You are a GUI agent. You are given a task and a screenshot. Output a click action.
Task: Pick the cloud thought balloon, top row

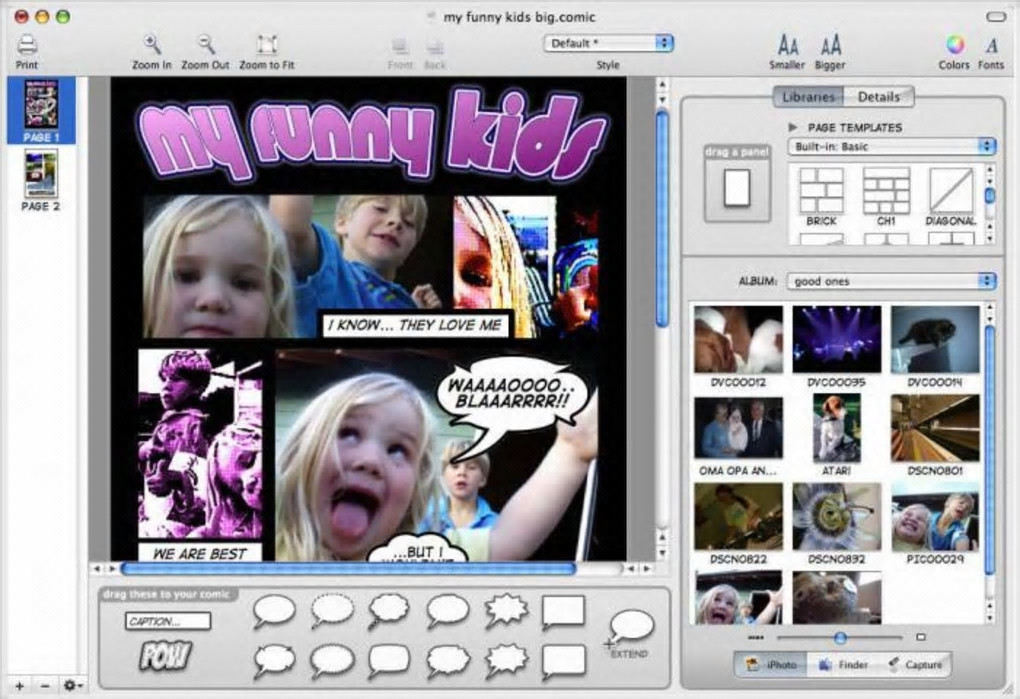click(x=389, y=612)
